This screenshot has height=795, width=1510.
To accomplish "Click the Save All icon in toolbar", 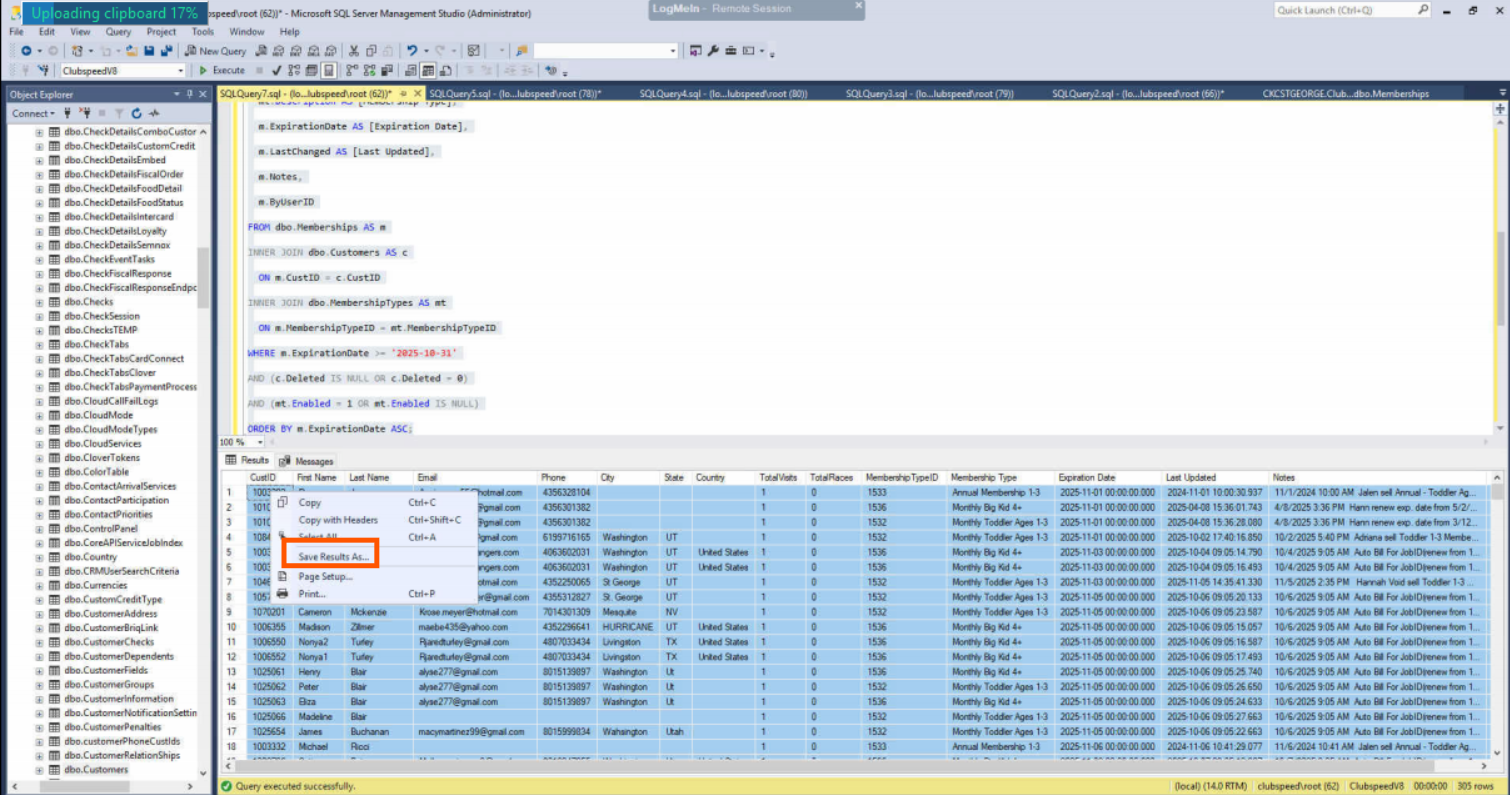I will (165, 51).
